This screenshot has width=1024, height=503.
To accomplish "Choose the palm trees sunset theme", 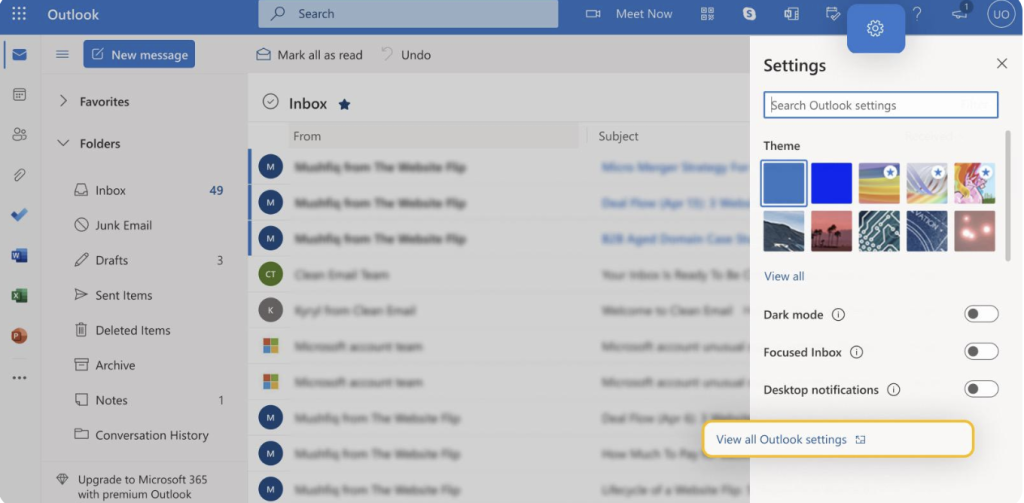I will (x=831, y=231).
